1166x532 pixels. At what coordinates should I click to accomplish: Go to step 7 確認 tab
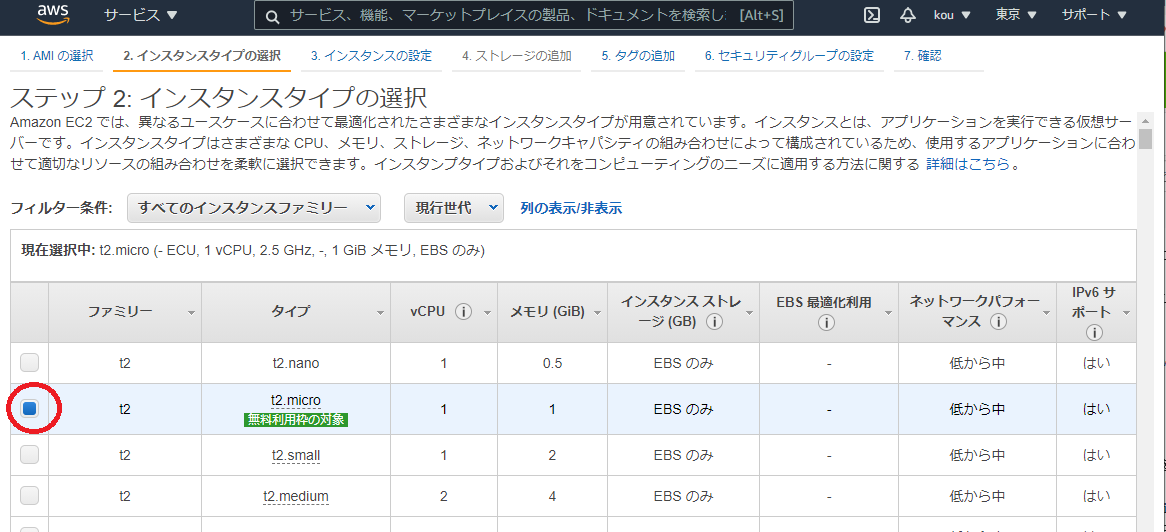click(923, 56)
